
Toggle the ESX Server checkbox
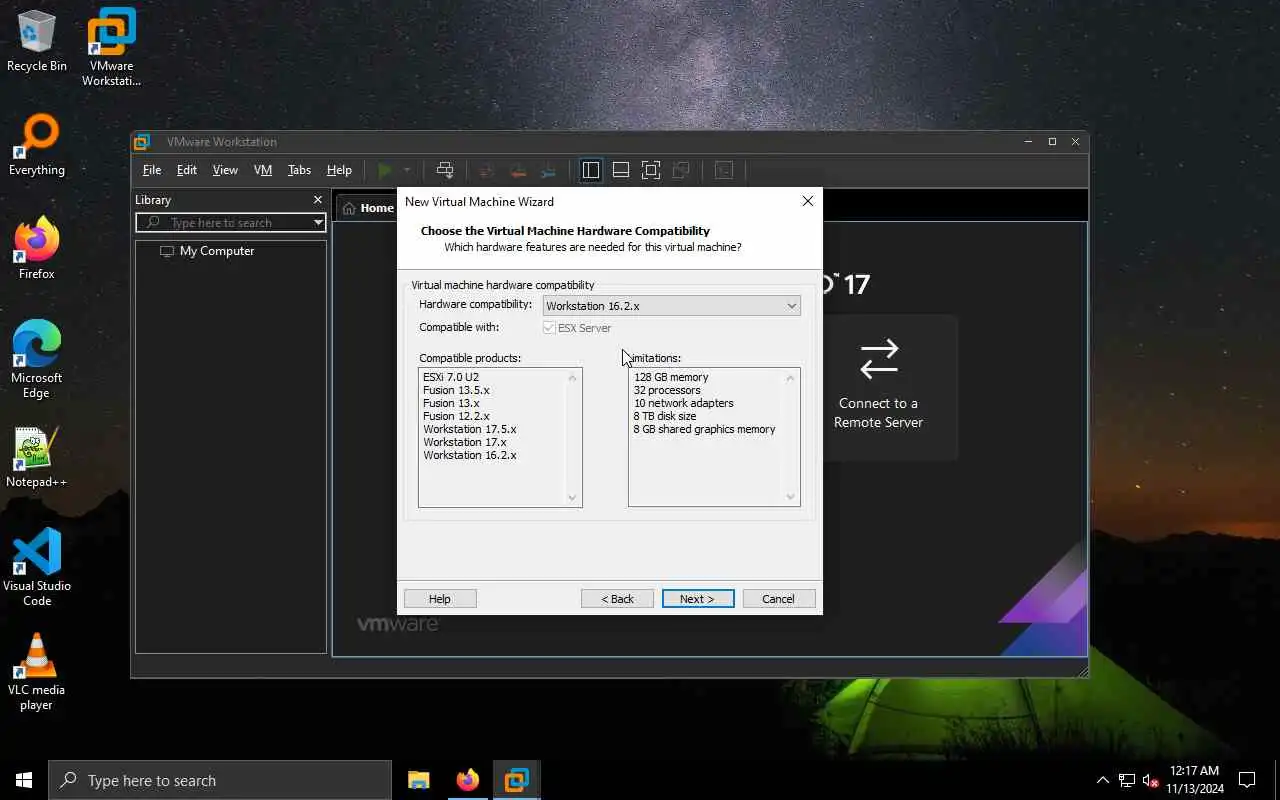point(549,328)
